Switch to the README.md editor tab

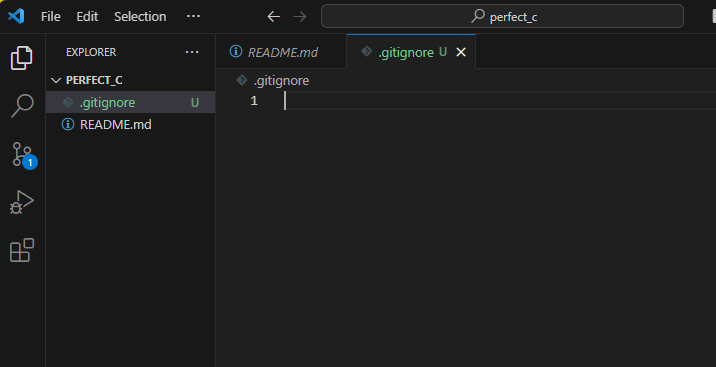pyautogui.click(x=281, y=52)
